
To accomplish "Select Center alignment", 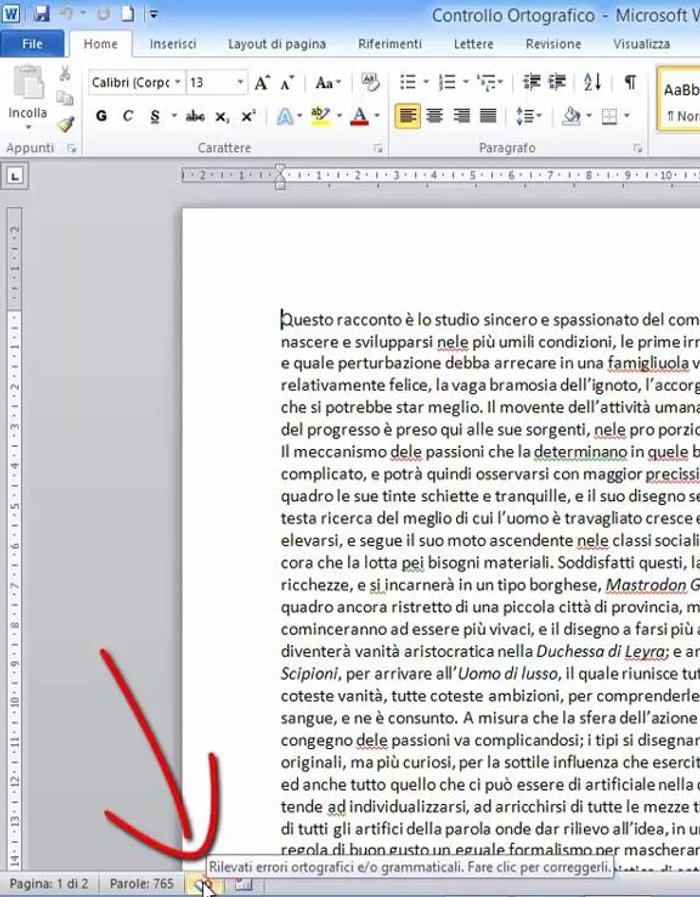I will [x=435, y=116].
